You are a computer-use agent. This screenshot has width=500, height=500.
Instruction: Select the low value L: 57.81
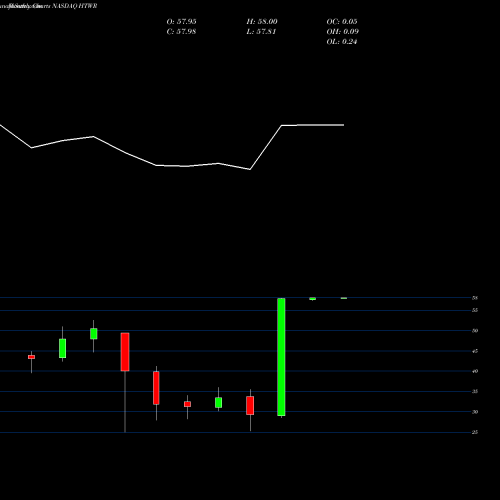click(x=261, y=31)
